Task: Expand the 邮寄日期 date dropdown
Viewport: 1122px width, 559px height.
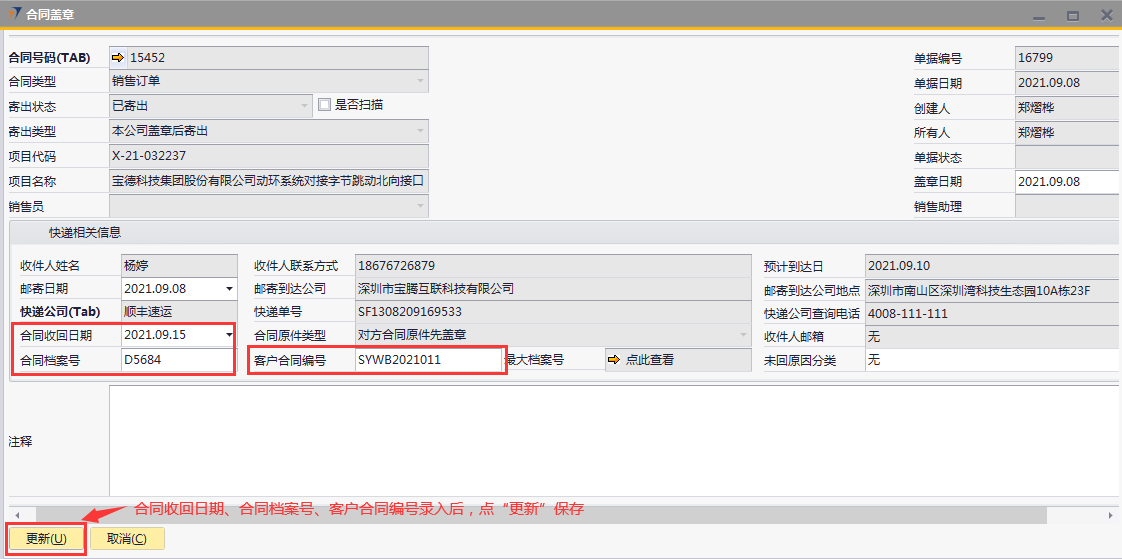Action: [230, 289]
